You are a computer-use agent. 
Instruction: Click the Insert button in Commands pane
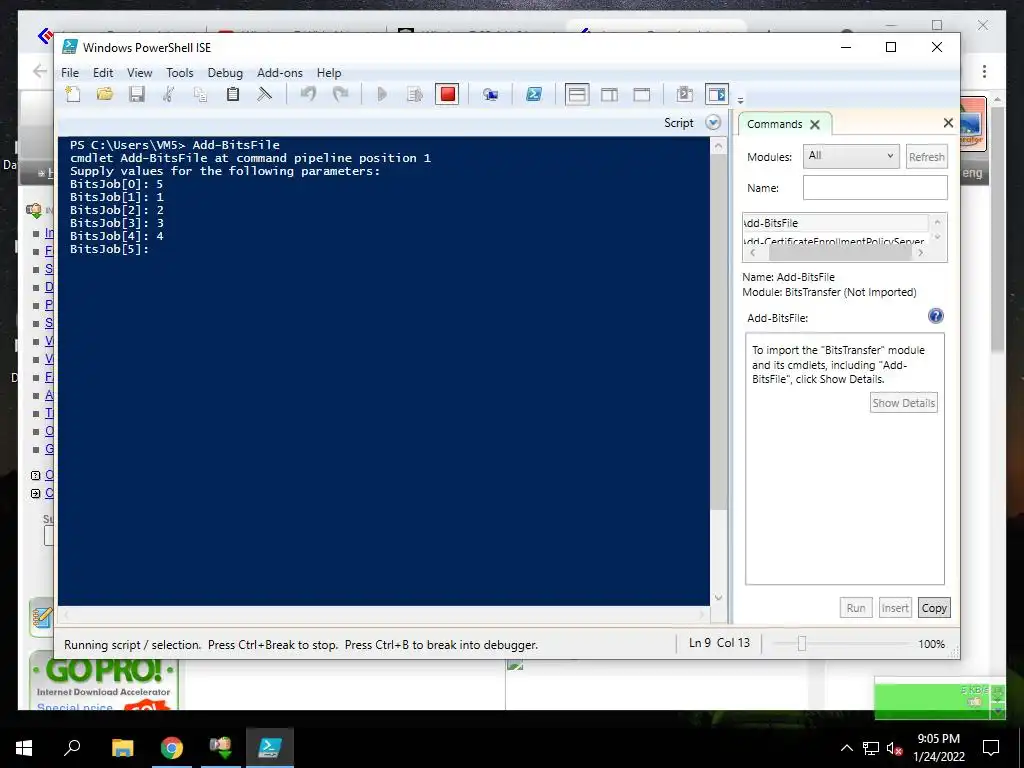point(895,608)
